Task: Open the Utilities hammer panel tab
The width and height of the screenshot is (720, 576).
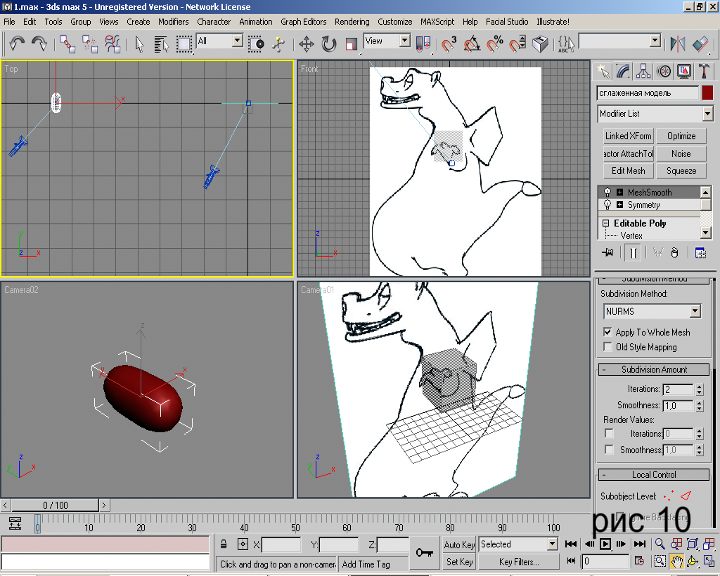Action: 704,71
